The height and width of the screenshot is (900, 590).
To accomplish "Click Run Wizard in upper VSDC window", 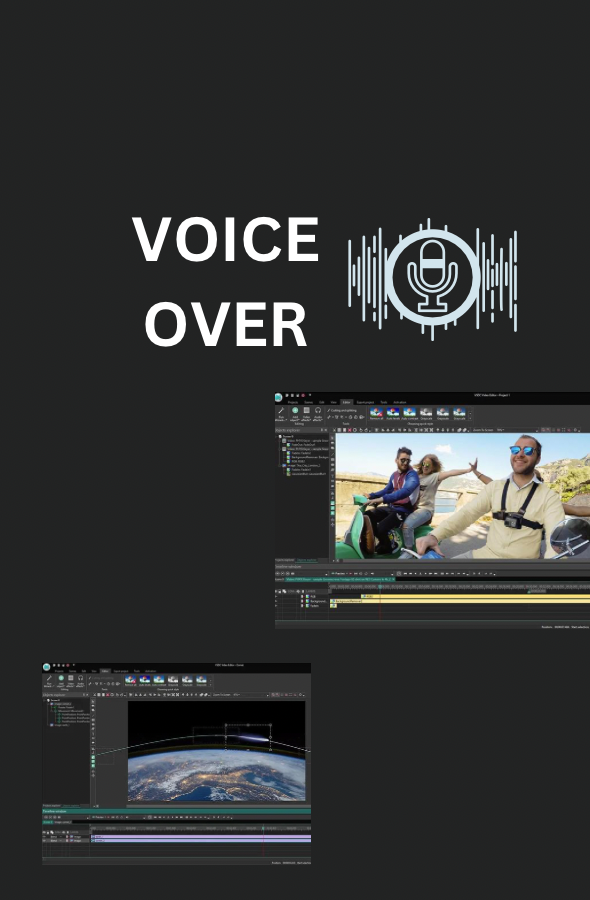I will point(281,414).
